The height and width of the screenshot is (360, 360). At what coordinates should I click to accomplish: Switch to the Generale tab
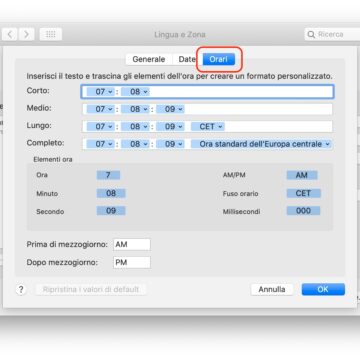coord(149,59)
